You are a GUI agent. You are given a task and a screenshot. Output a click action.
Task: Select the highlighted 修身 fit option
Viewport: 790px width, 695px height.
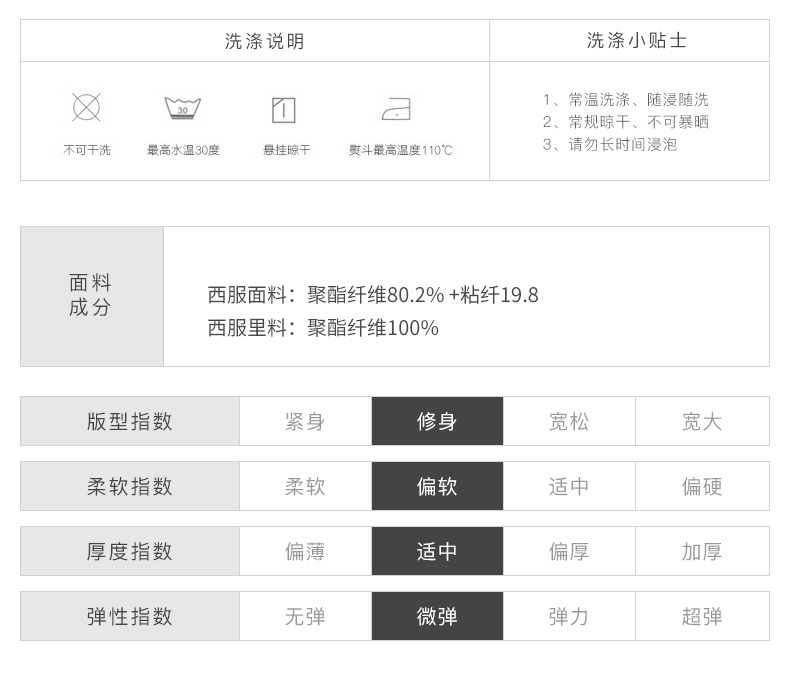click(437, 421)
